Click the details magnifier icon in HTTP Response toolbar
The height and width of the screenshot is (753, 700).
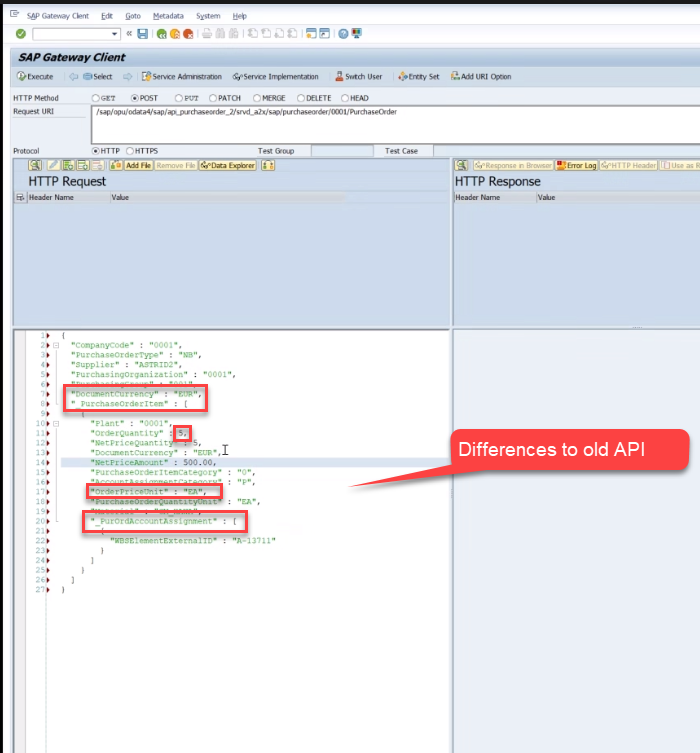point(461,165)
